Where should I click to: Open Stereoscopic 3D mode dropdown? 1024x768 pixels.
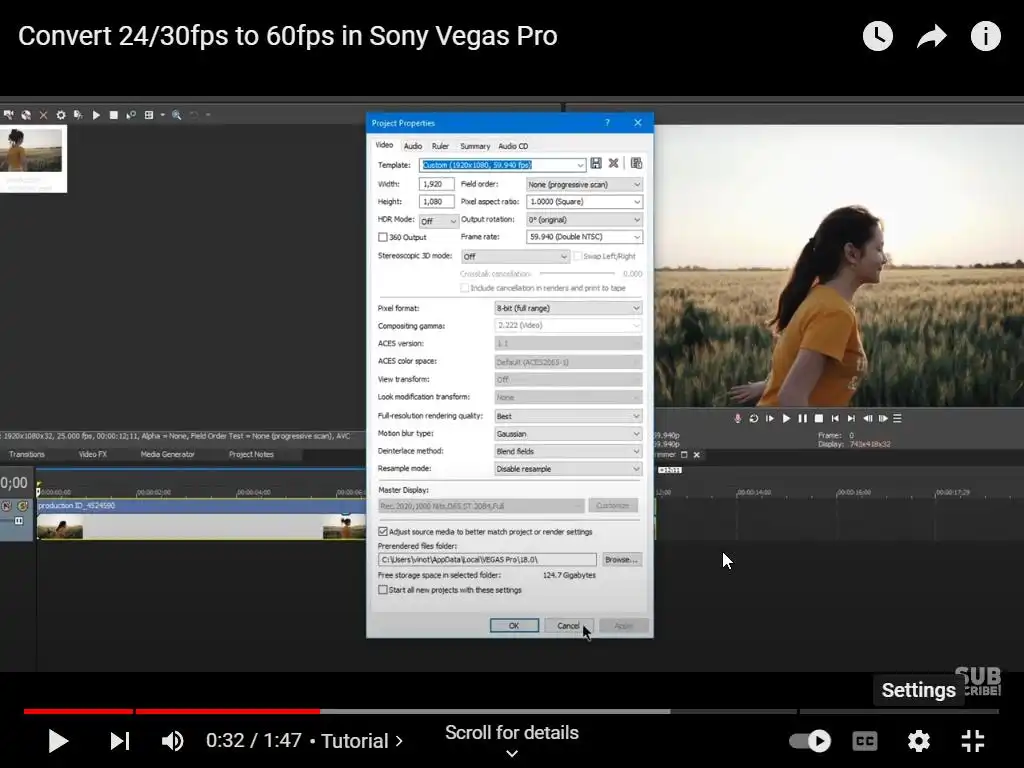[x=515, y=257]
